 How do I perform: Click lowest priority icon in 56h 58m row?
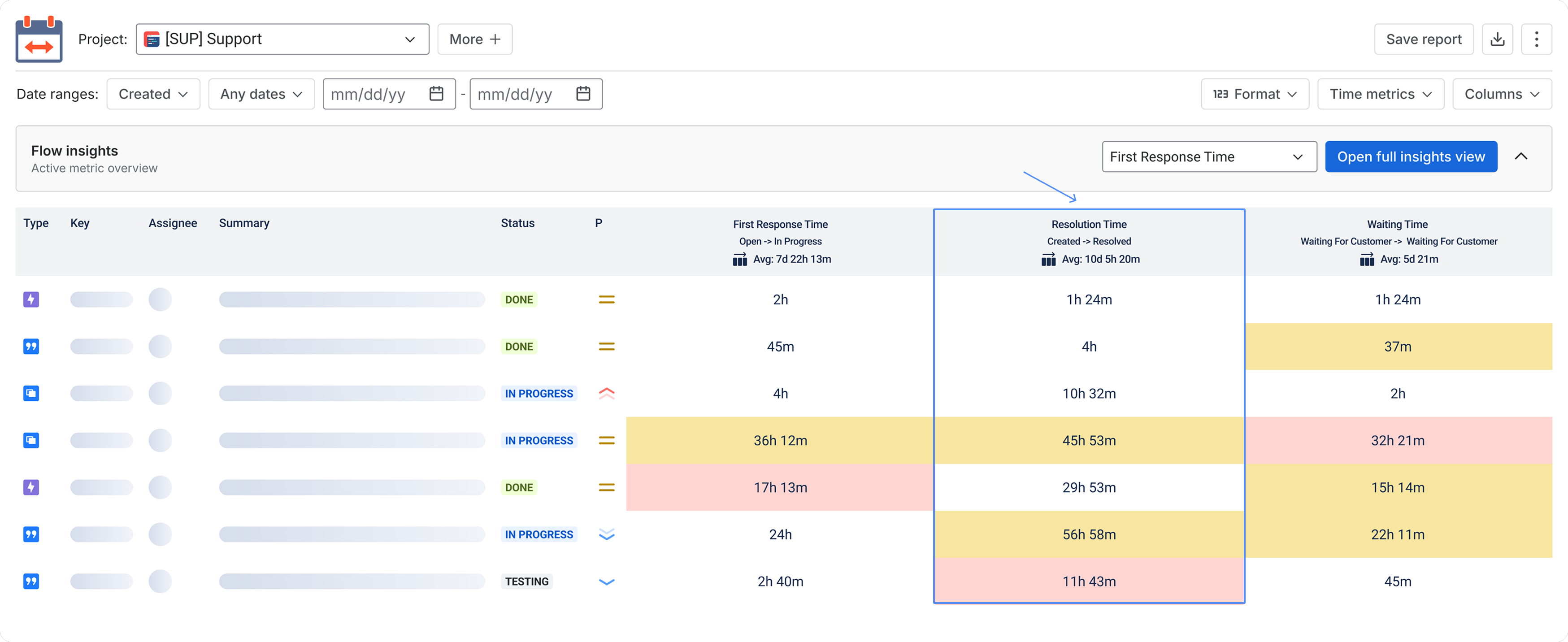pyautogui.click(x=606, y=534)
